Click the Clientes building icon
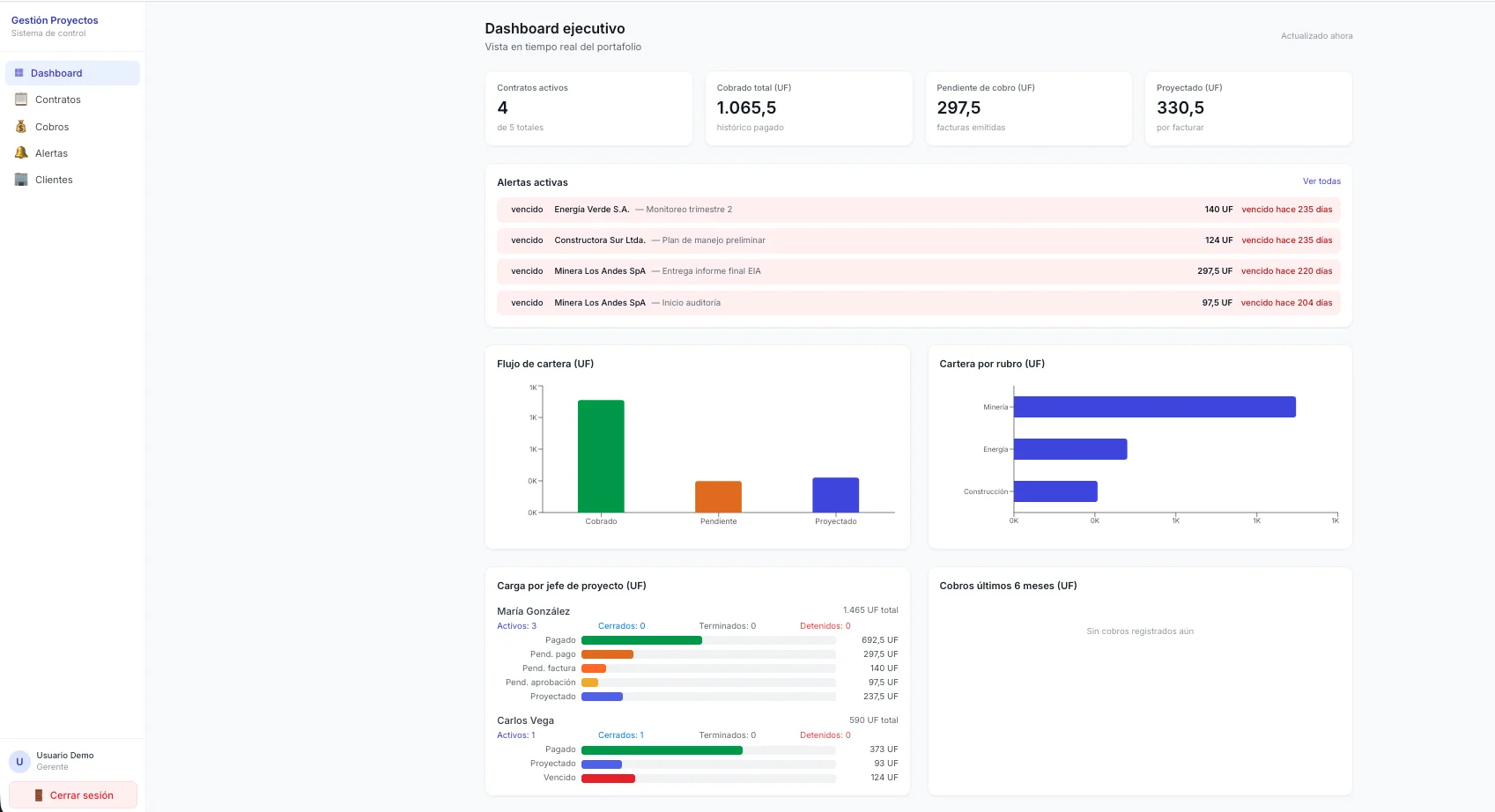Screen dimensions: 1495x812 coord(21,180)
